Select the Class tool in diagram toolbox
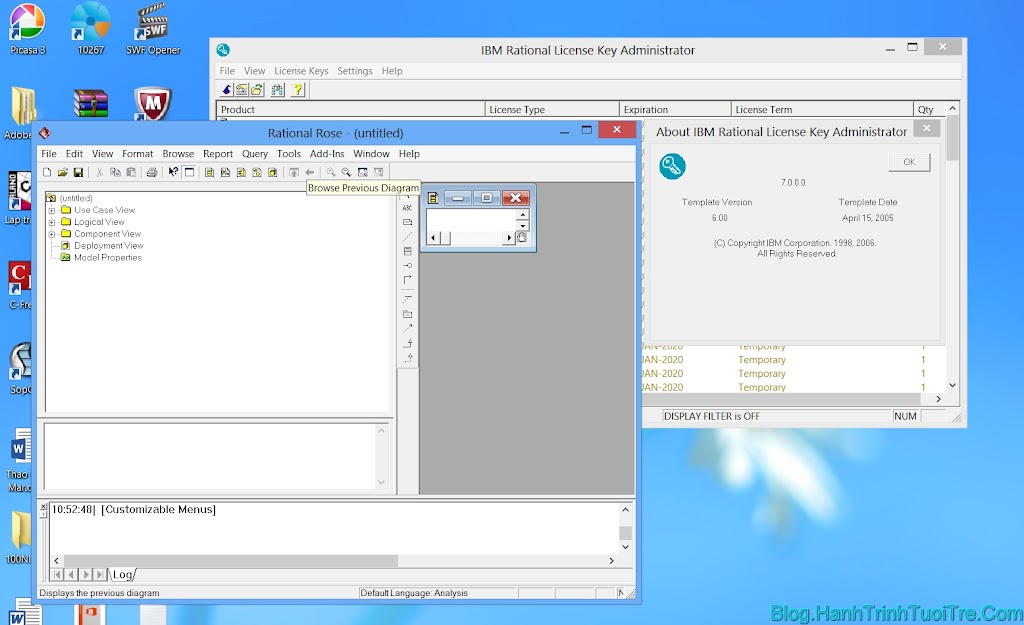 point(408,251)
